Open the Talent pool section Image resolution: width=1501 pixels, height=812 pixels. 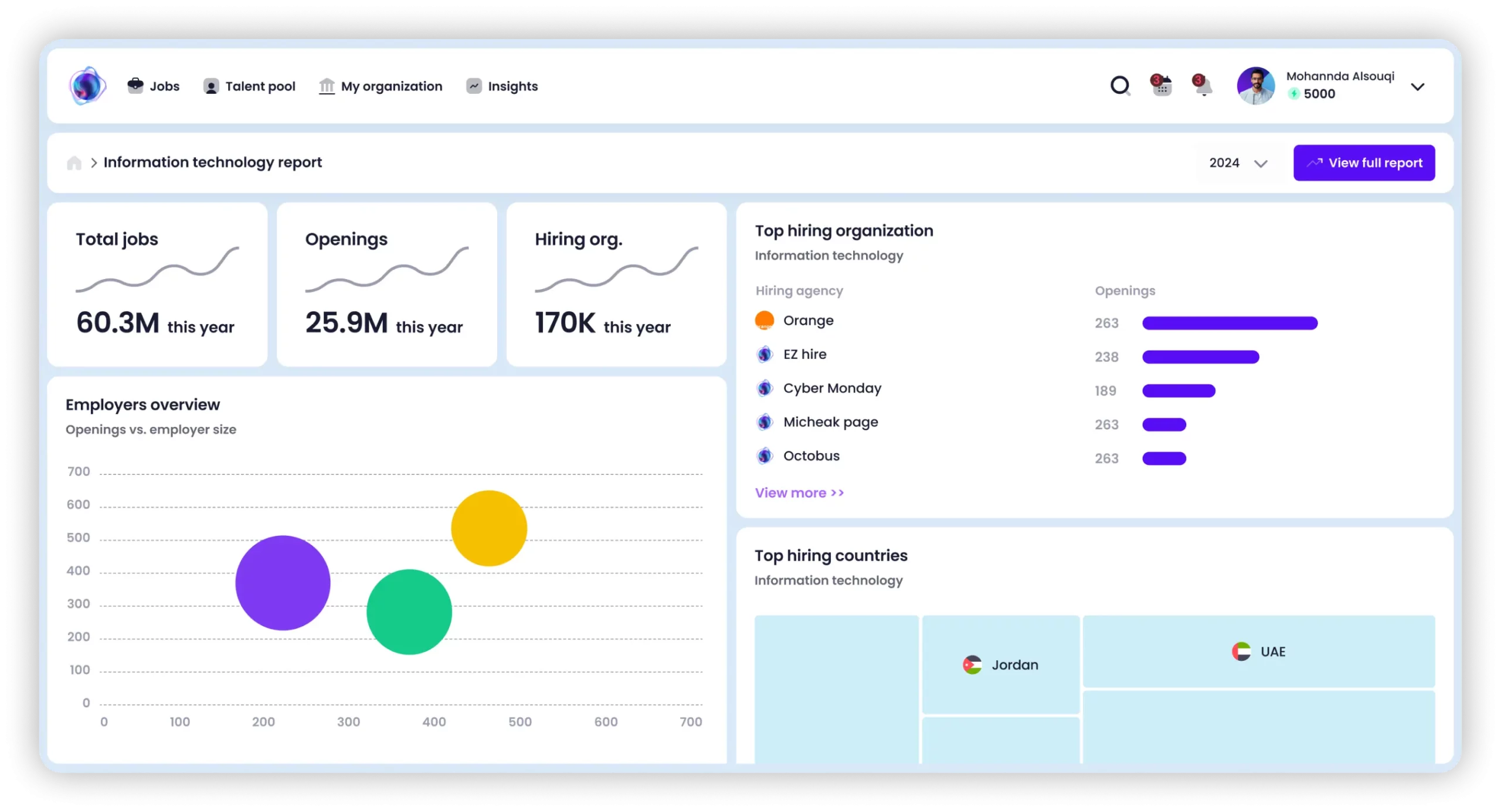[249, 86]
